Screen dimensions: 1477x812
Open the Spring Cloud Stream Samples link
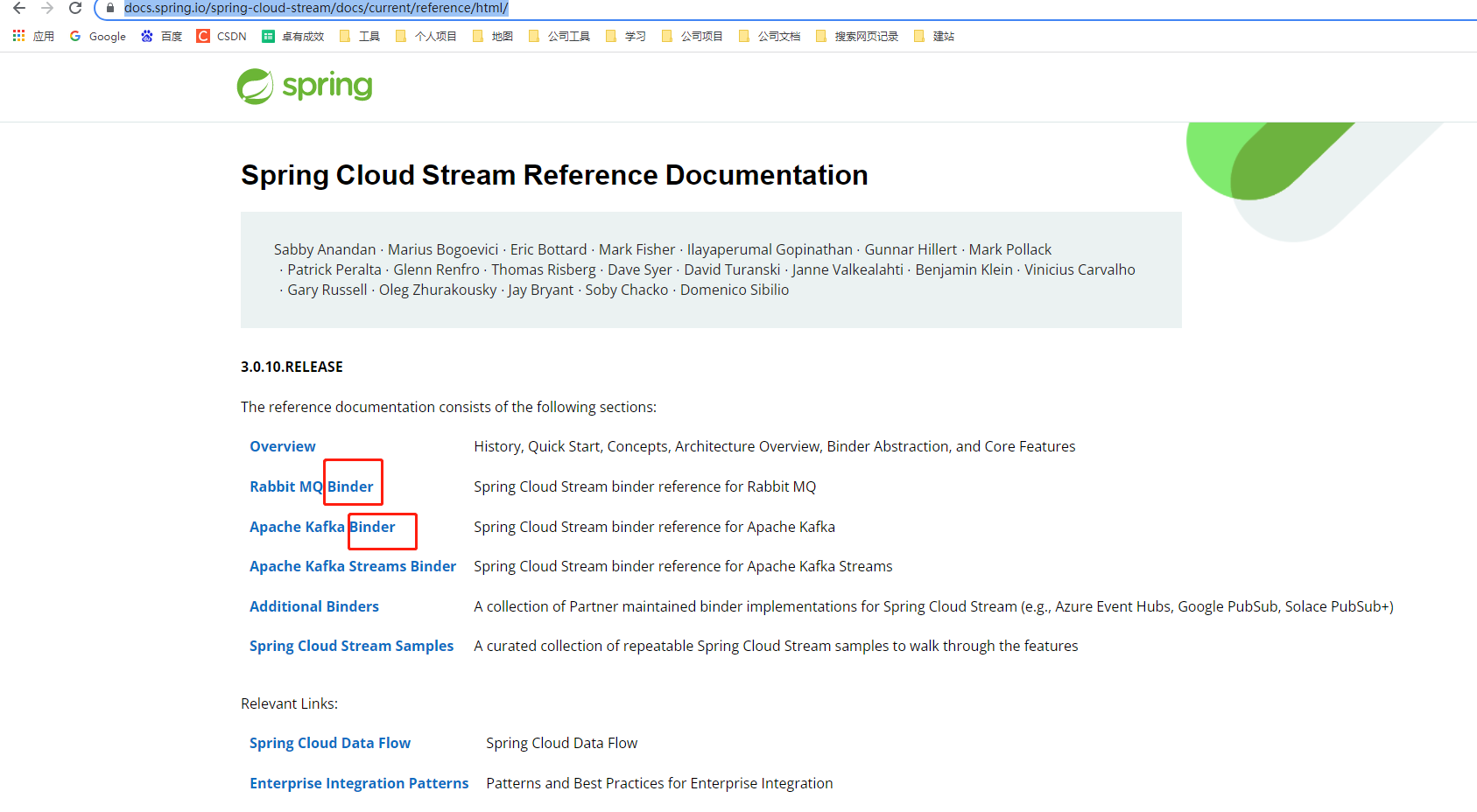pyautogui.click(x=351, y=646)
